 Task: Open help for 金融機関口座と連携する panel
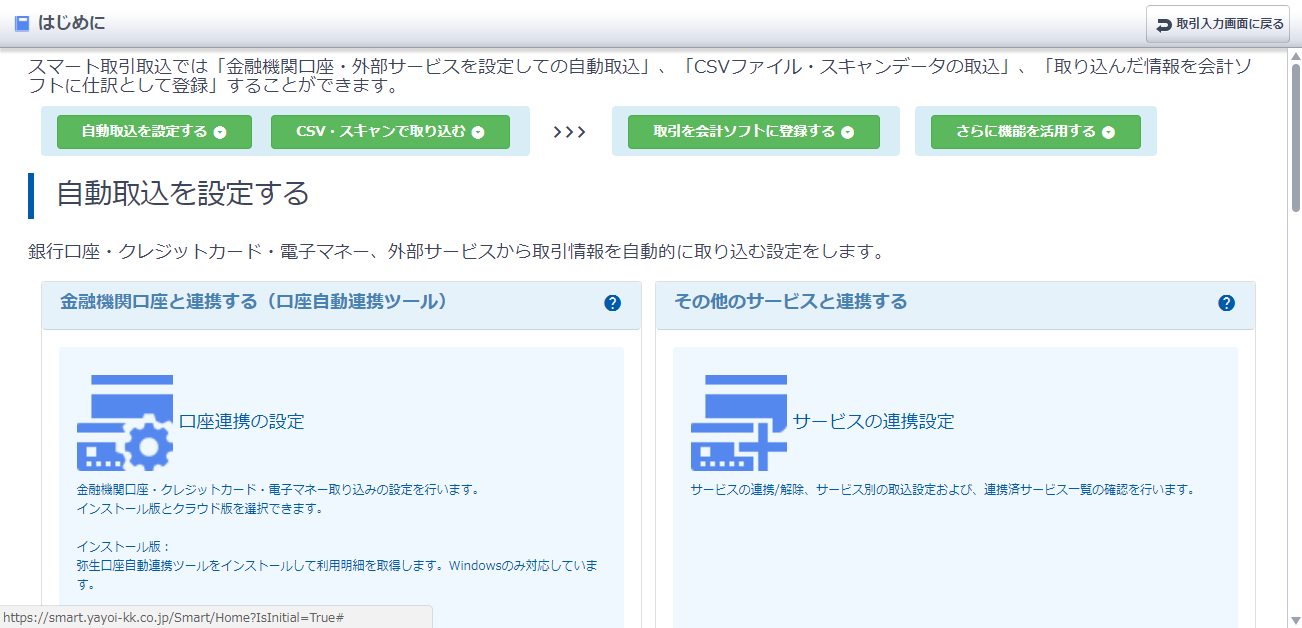(613, 303)
